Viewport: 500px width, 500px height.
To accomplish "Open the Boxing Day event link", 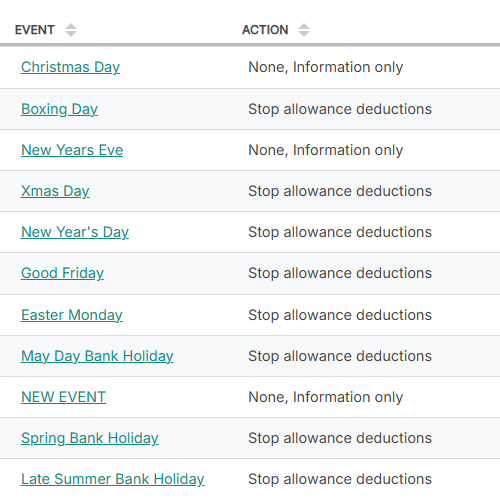I will [59, 109].
